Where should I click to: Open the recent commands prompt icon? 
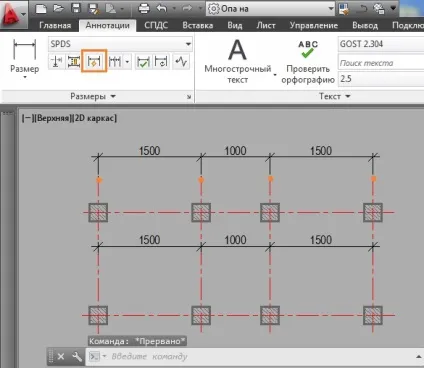tap(95, 357)
